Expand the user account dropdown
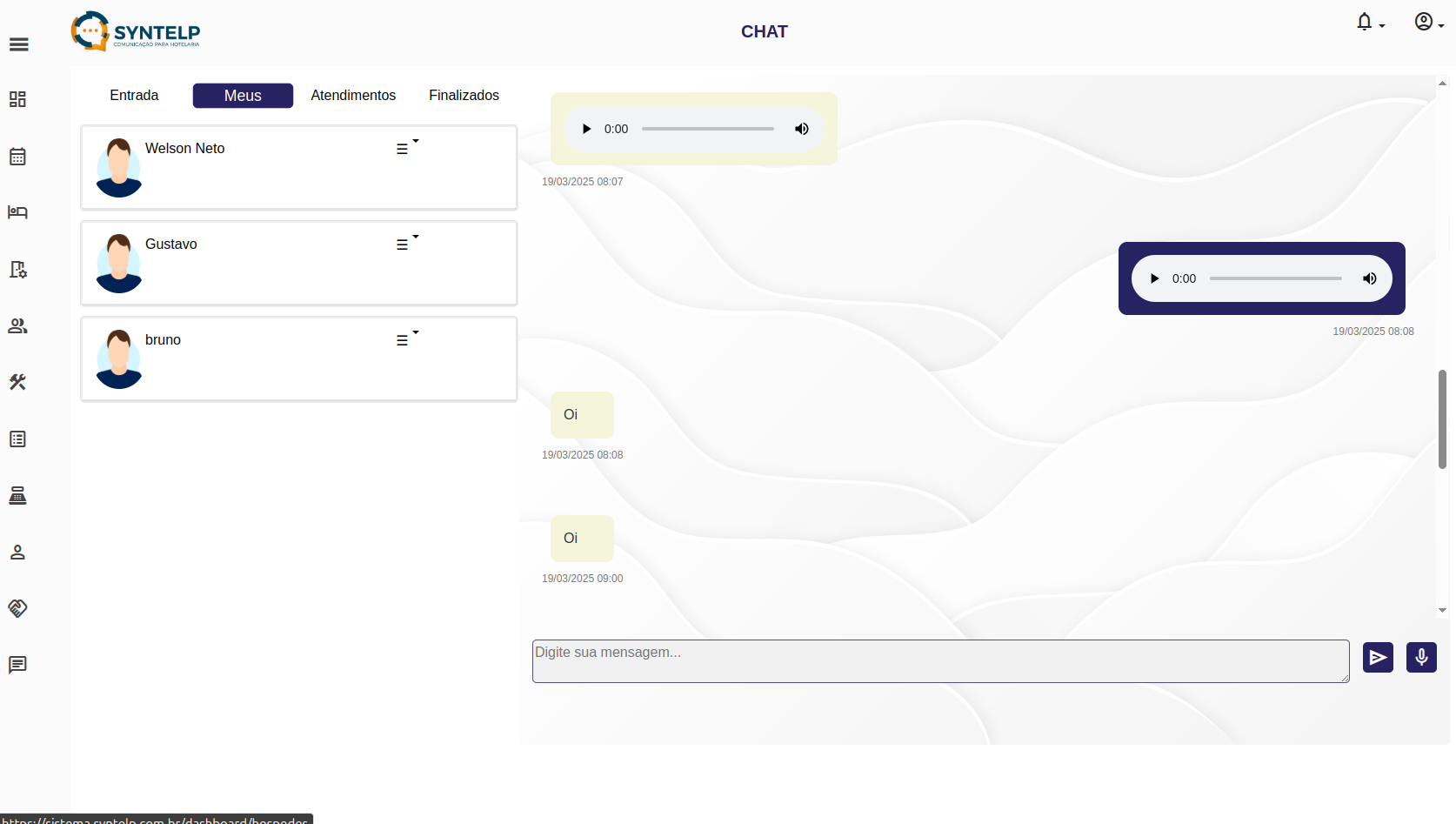 click(x=1427, y=23)
